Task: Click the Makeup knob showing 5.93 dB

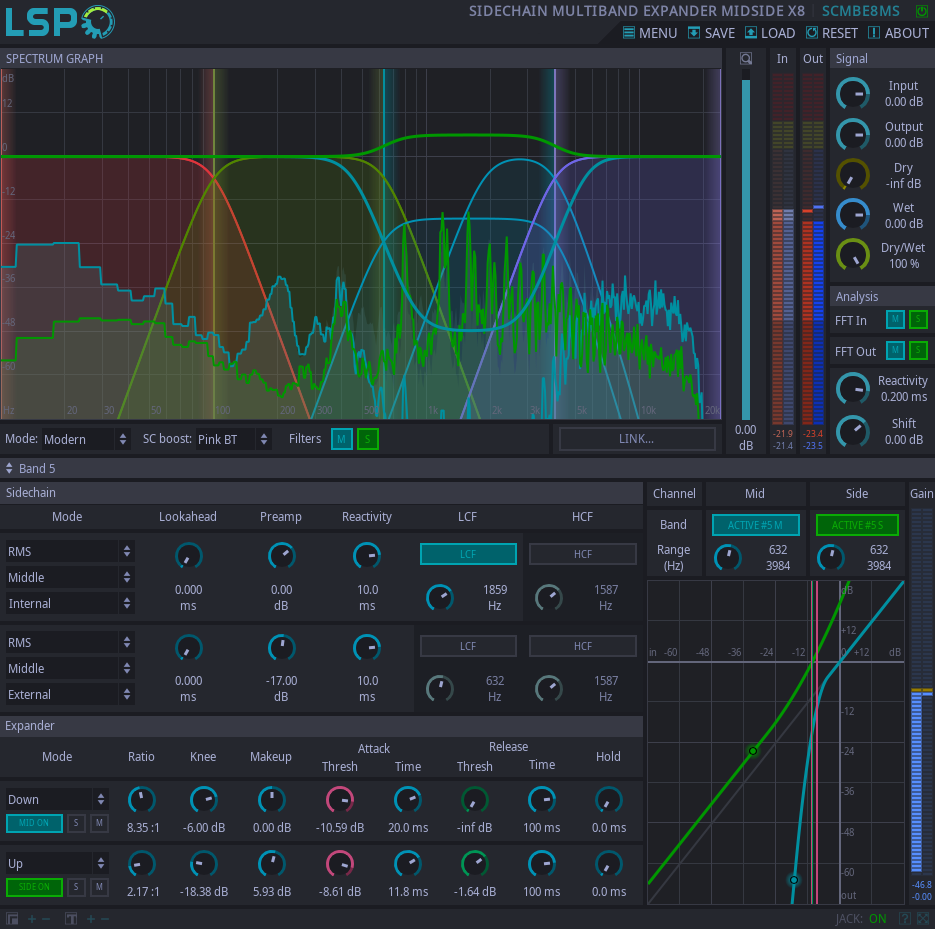Action: [272, 864]
